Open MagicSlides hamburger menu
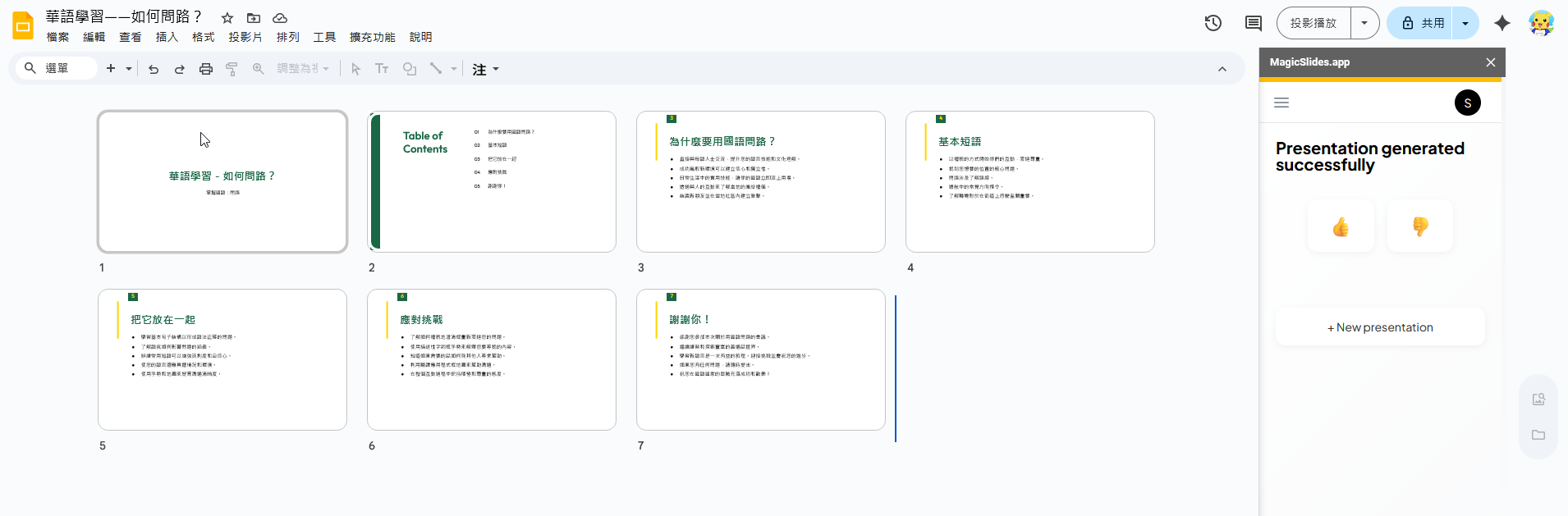 1281,103
